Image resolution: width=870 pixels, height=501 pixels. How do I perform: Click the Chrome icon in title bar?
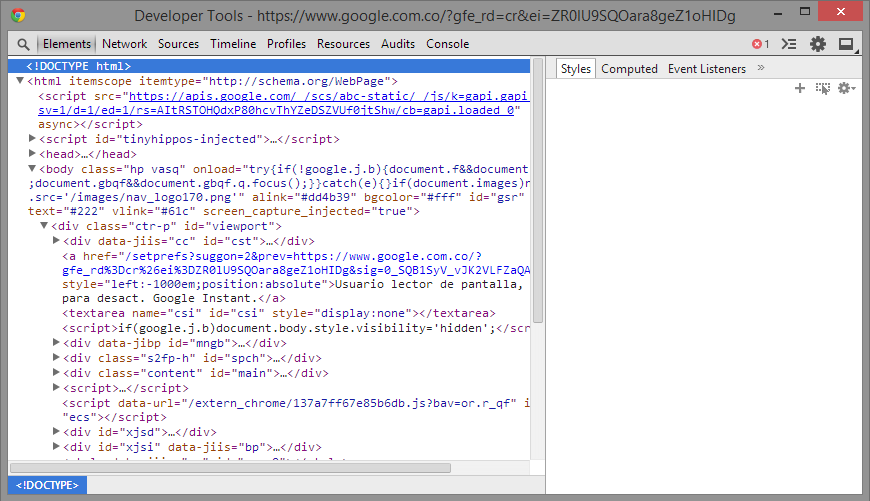pyautogui.click(x=18, y=15)
